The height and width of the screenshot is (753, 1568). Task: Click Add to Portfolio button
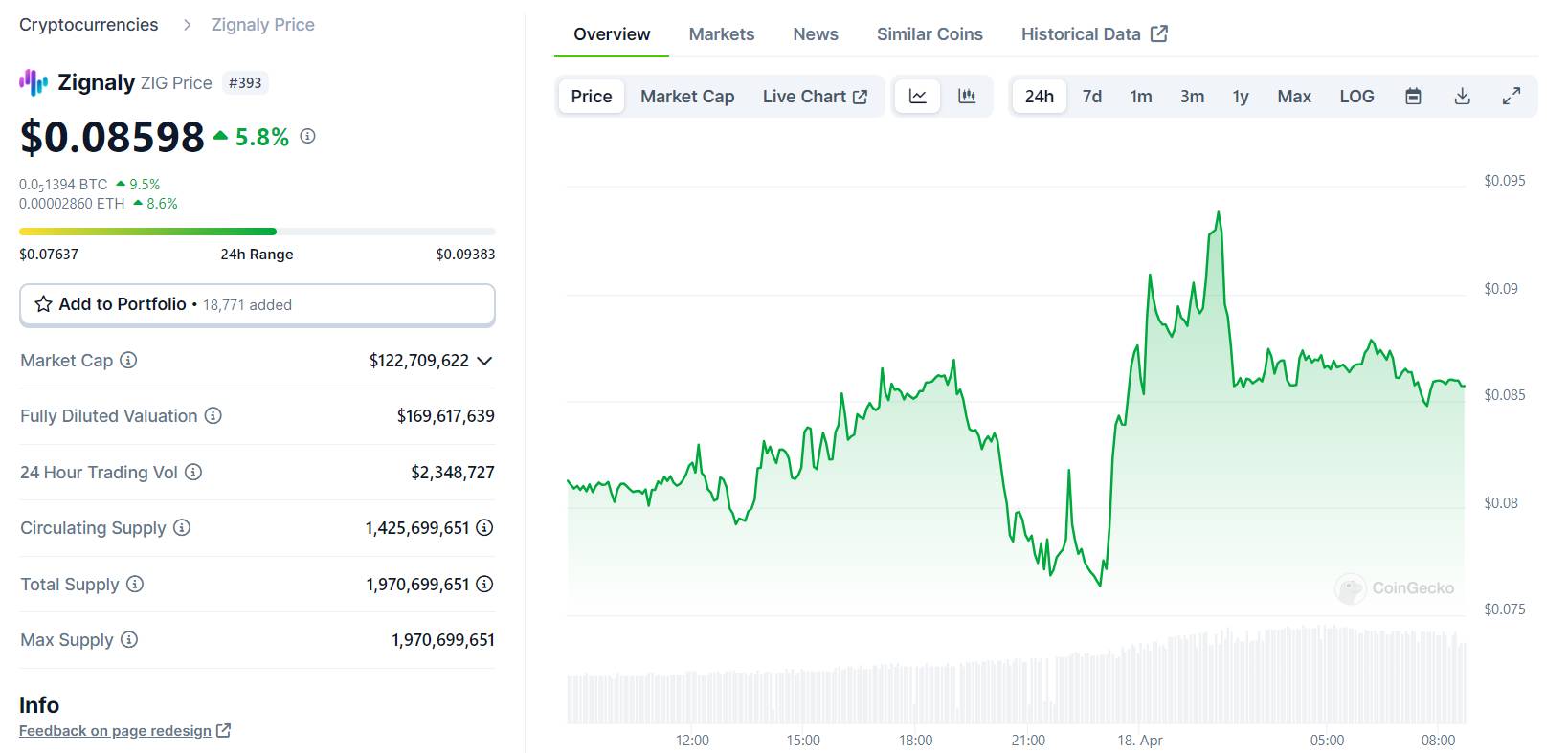258,304
